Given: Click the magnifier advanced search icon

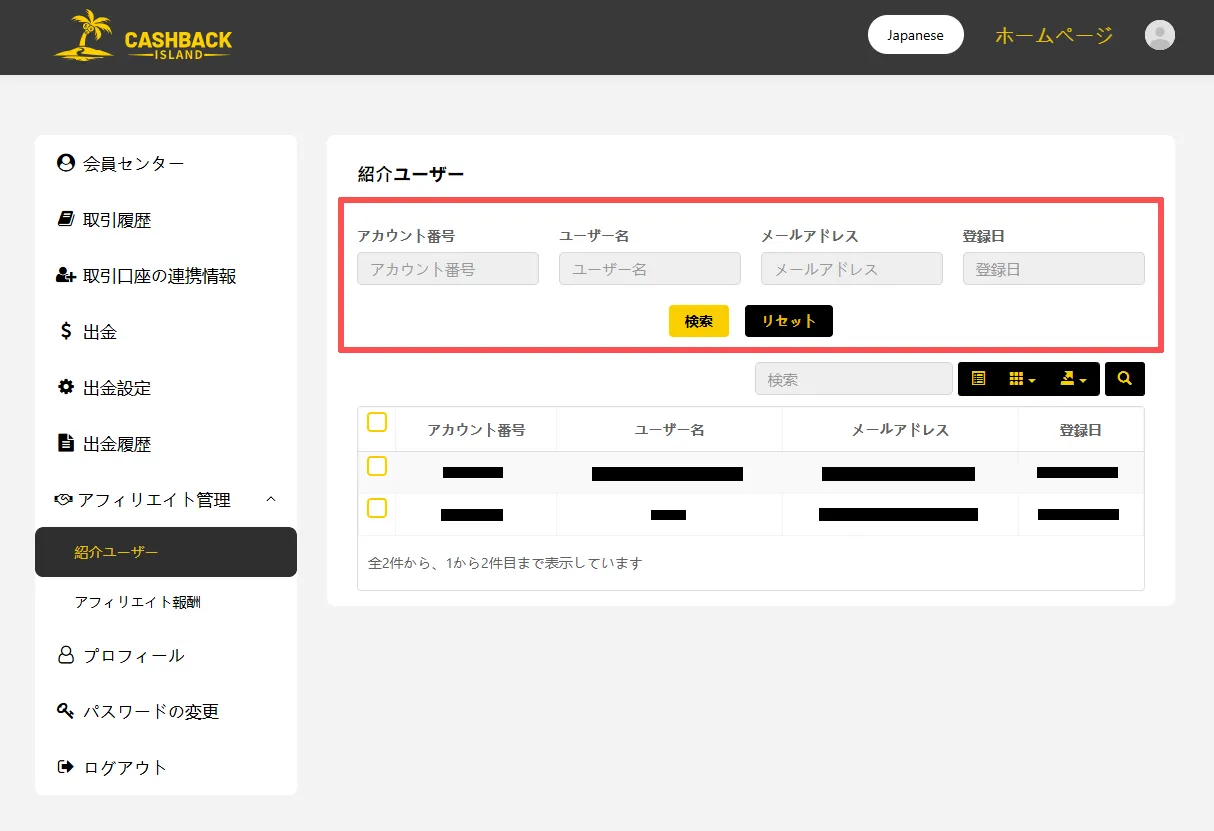Looking at the screenshot, I should (x=1124, y=379).
